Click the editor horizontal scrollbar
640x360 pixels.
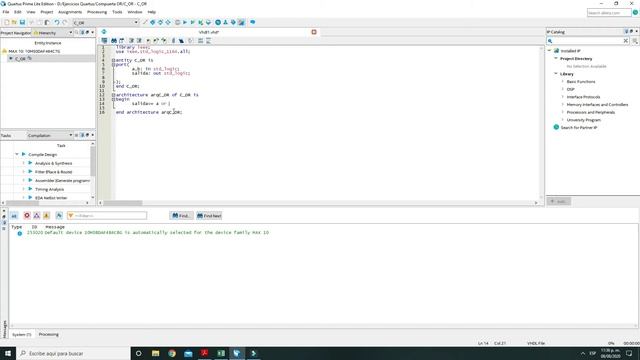pos(122,203)
